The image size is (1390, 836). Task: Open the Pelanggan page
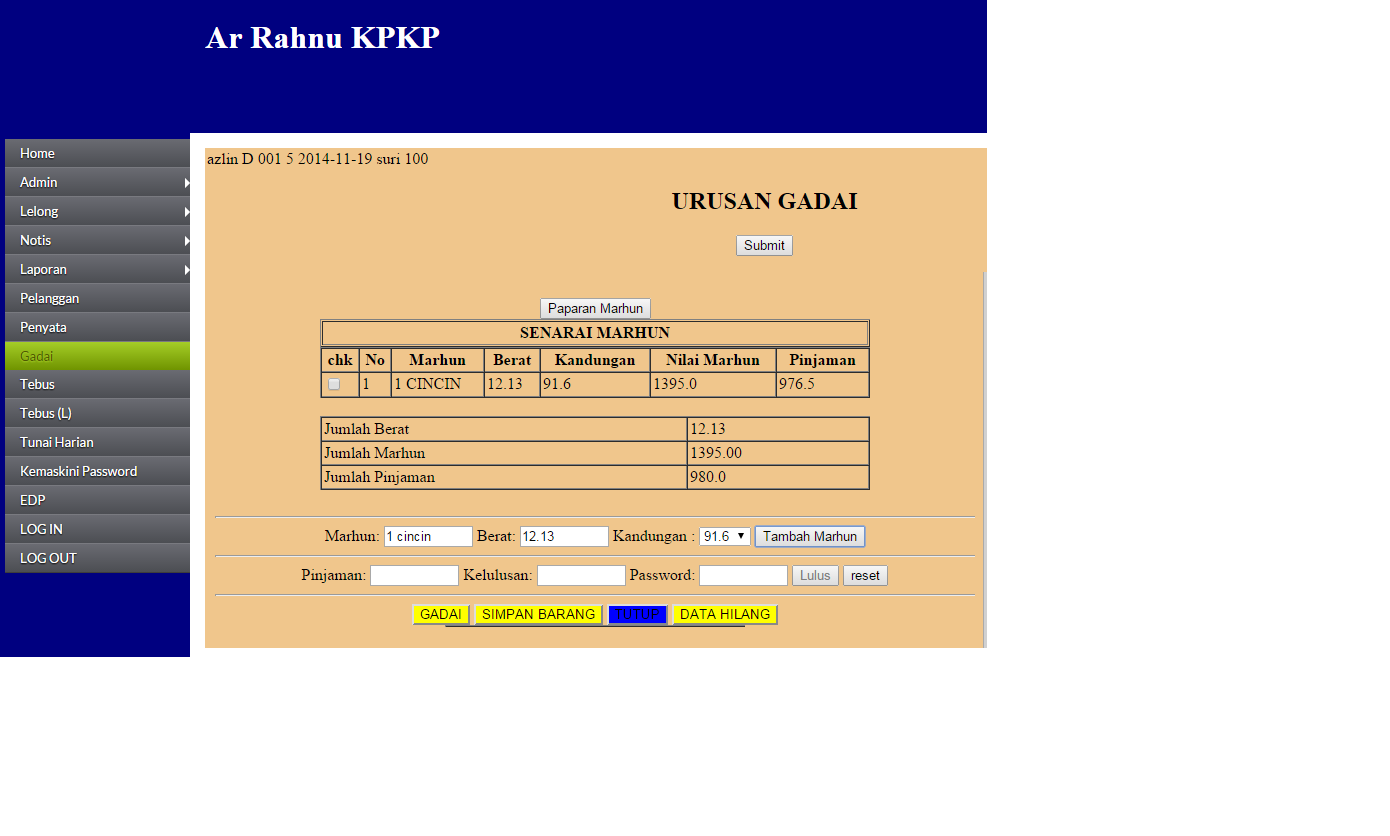click(x=97, y=298)
